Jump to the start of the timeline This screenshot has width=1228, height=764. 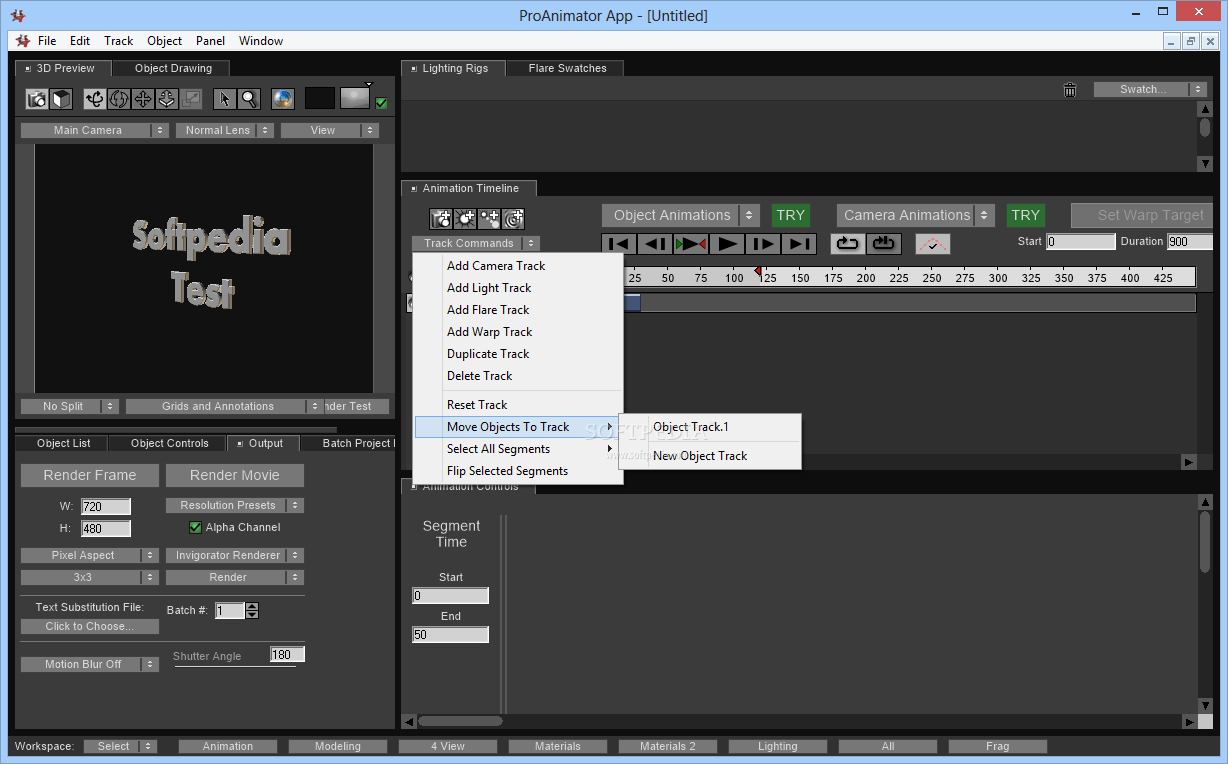point(620,243)
